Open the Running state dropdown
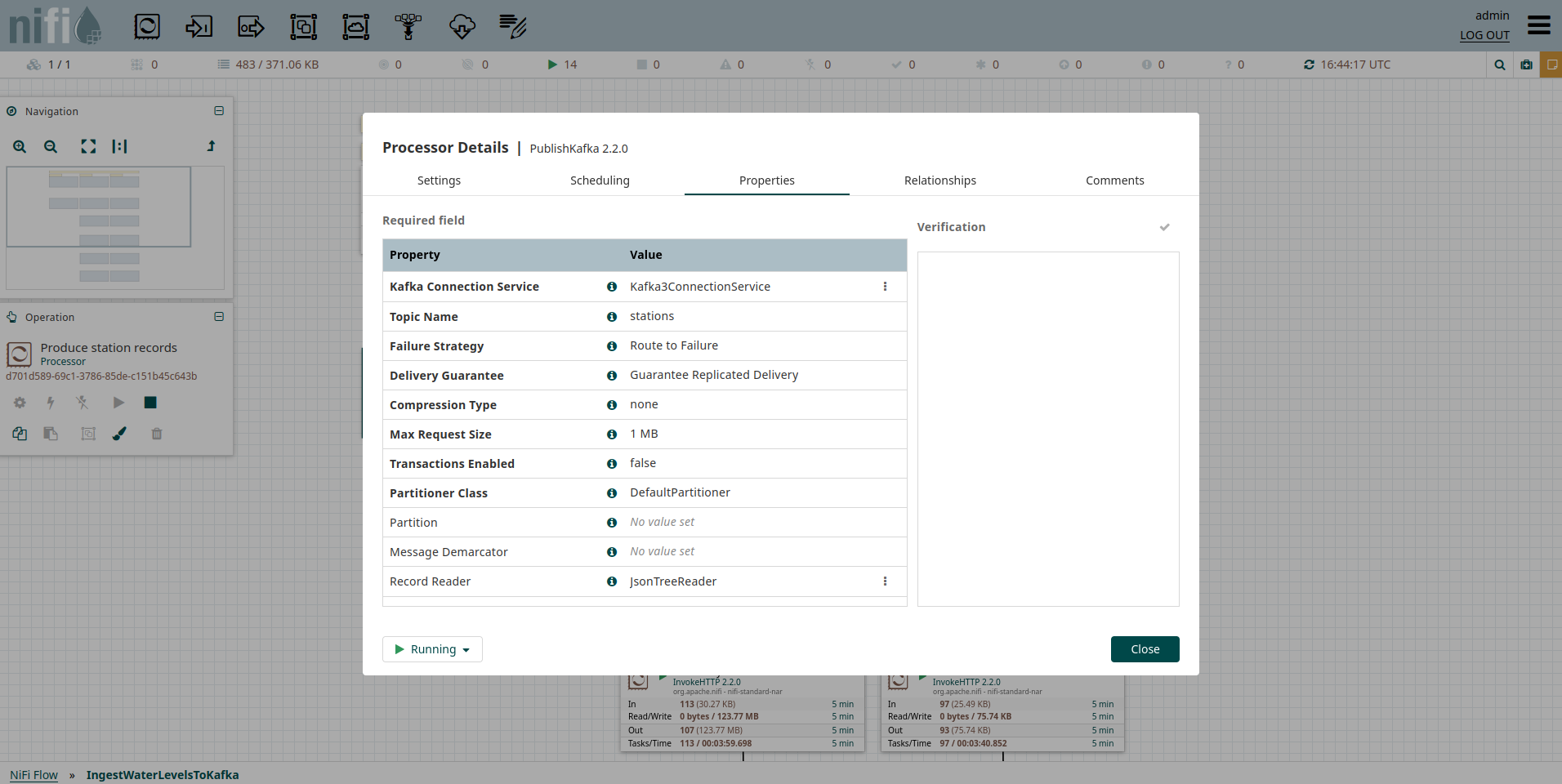 (432, 649)
